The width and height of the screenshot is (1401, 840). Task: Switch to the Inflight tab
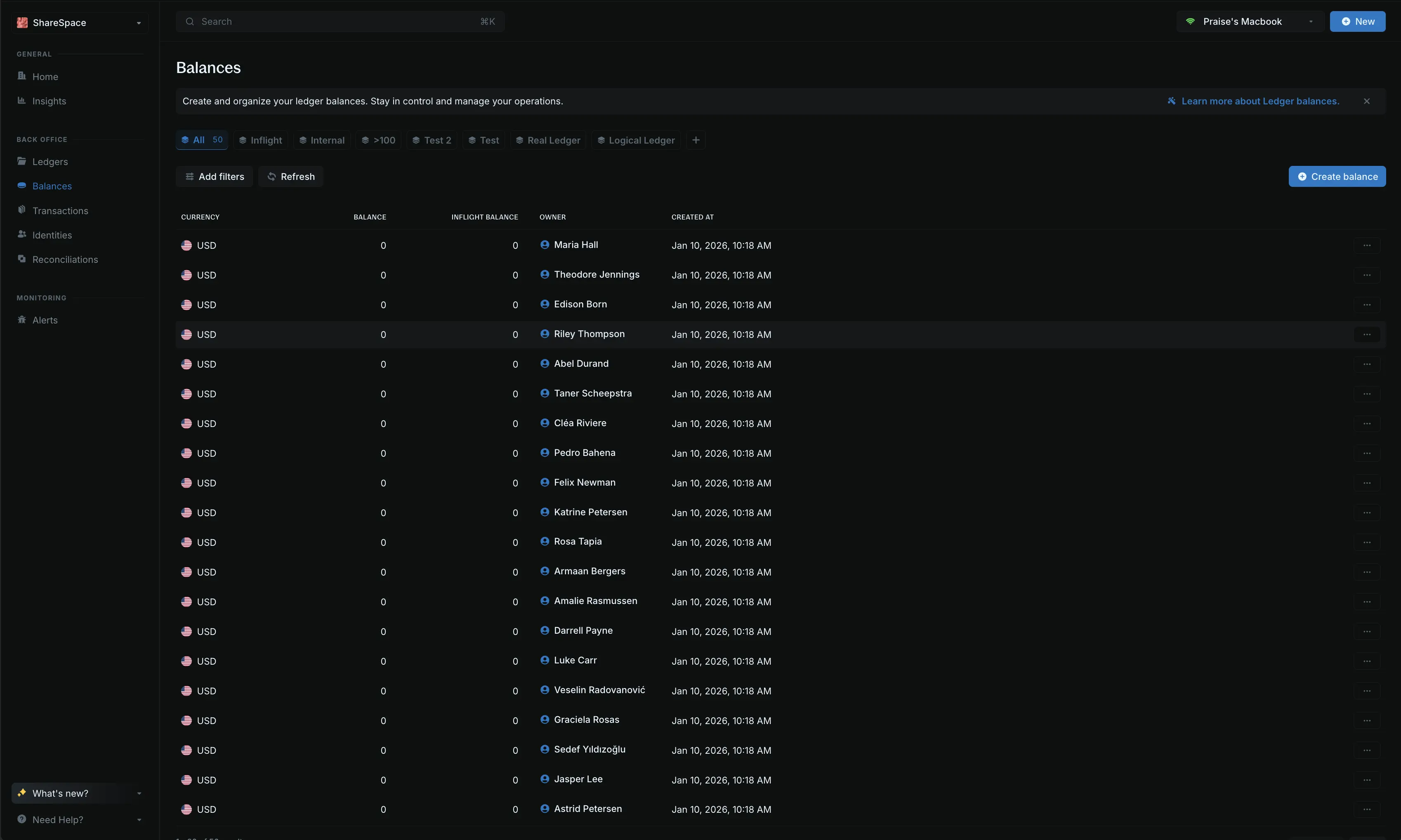(x=260, y=140)
